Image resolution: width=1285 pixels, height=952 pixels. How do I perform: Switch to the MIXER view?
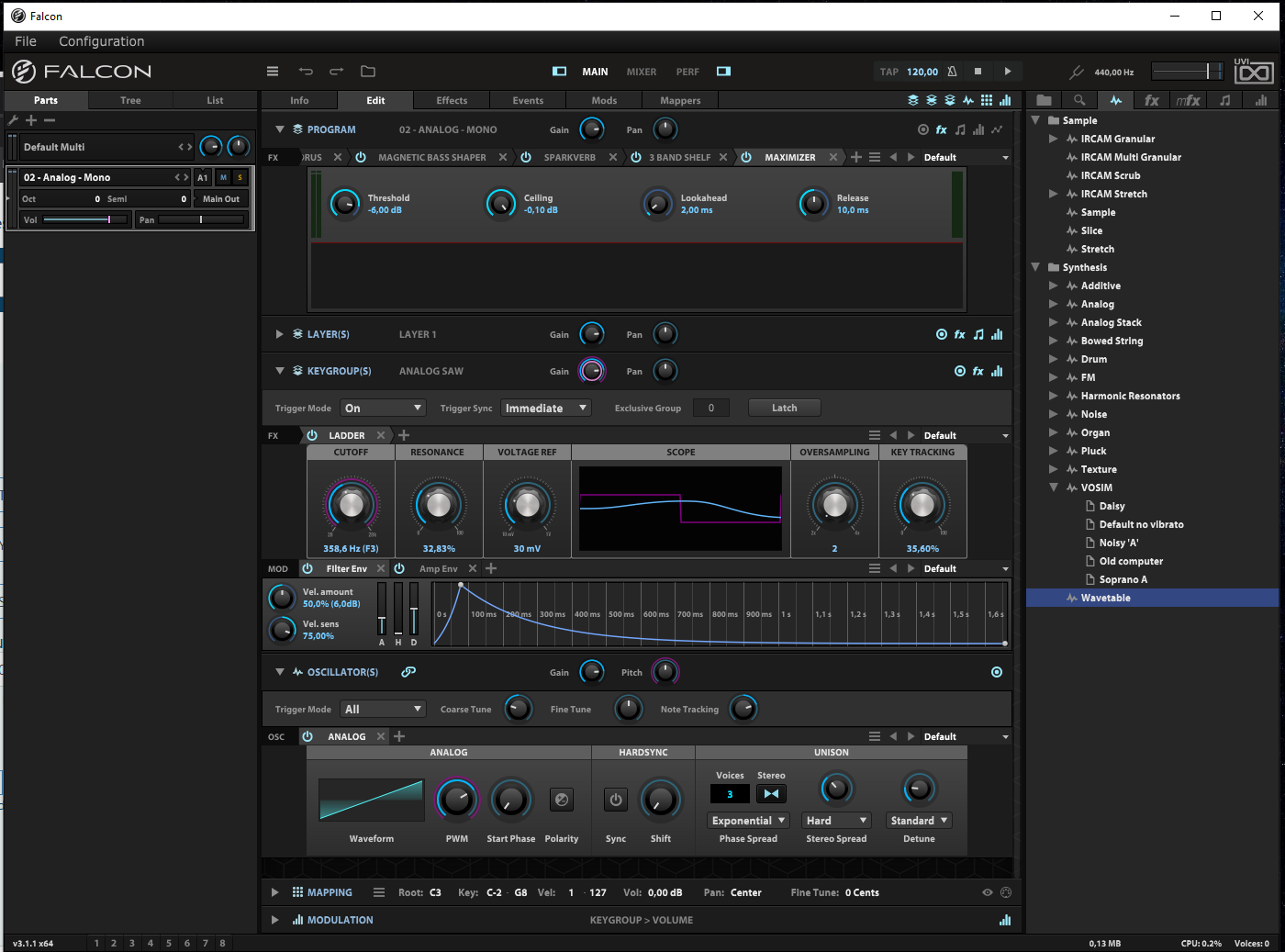pos(642,72)
